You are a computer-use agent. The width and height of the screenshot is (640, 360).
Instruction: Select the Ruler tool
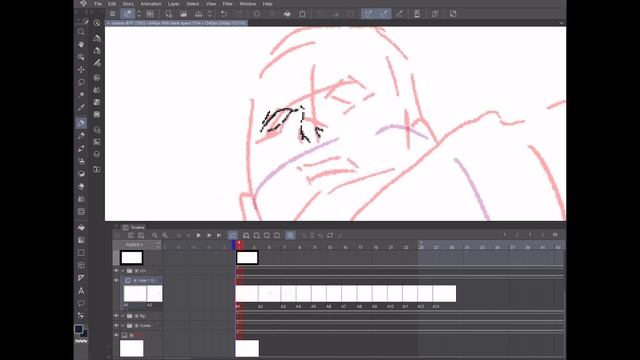(x=81, y=278)
